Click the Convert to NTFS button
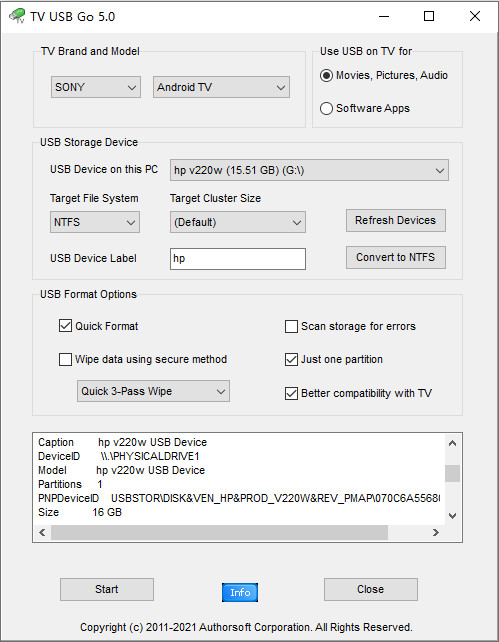 (396, 257)
